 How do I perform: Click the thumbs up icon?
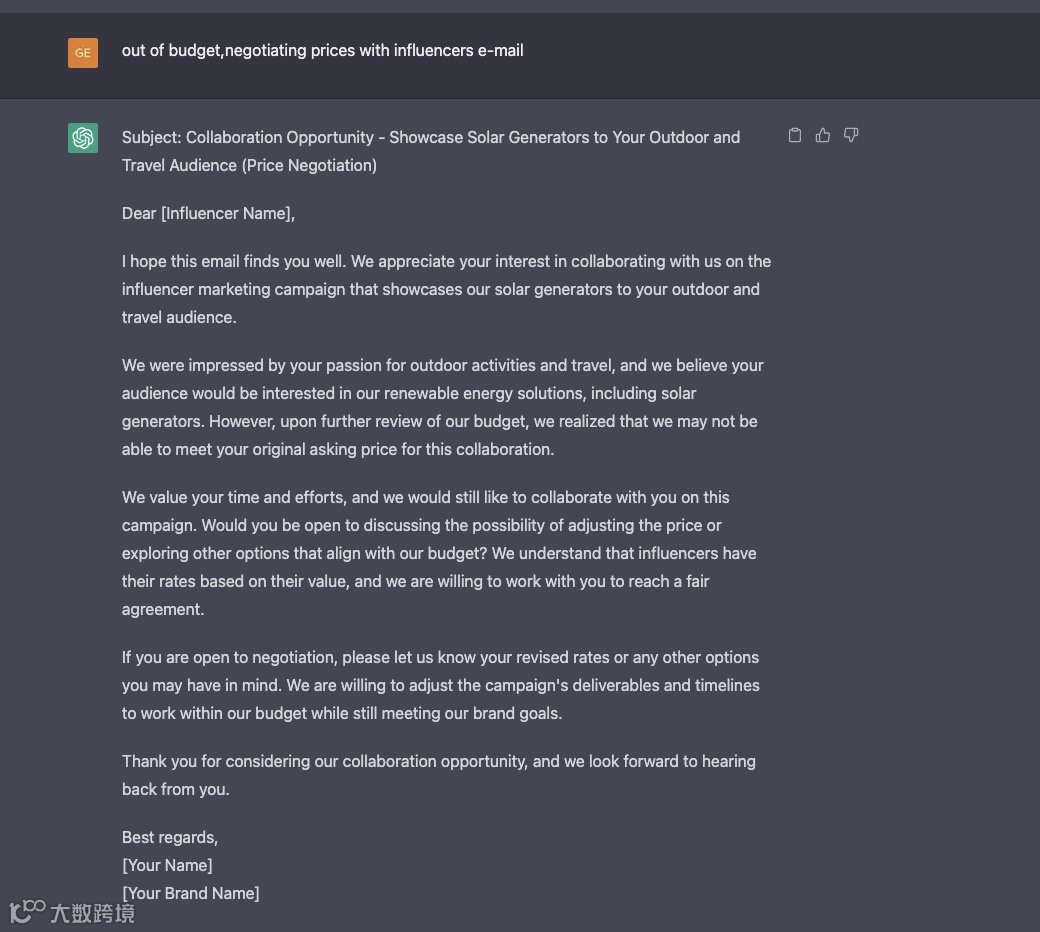[x=823, y=135]
